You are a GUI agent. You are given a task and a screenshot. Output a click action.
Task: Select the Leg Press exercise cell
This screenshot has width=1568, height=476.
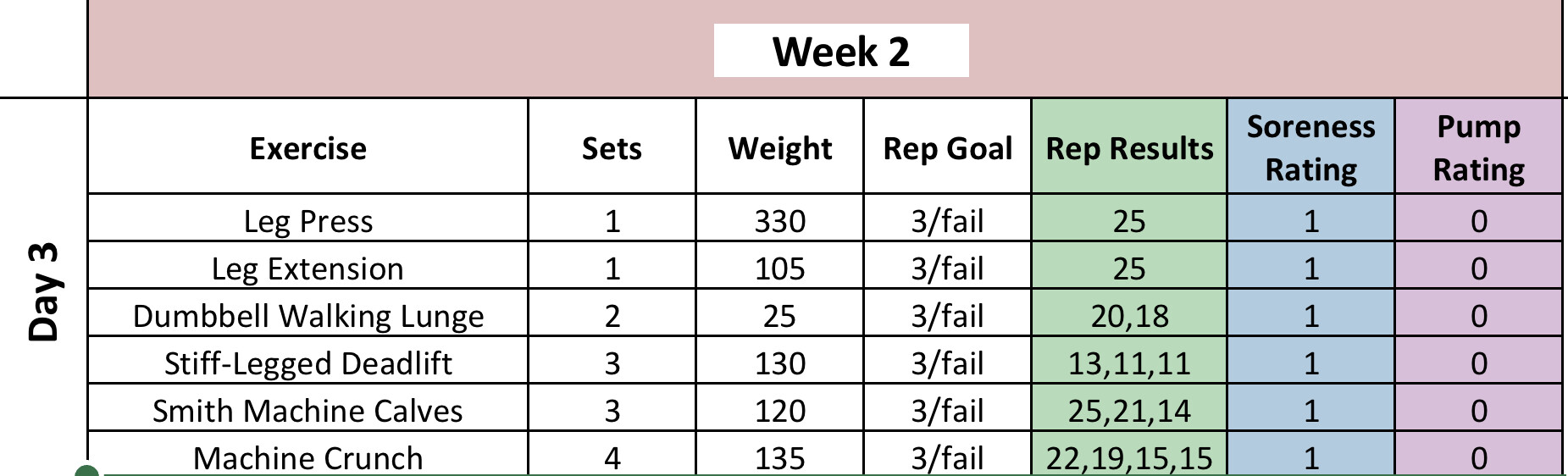click(308, 221)
